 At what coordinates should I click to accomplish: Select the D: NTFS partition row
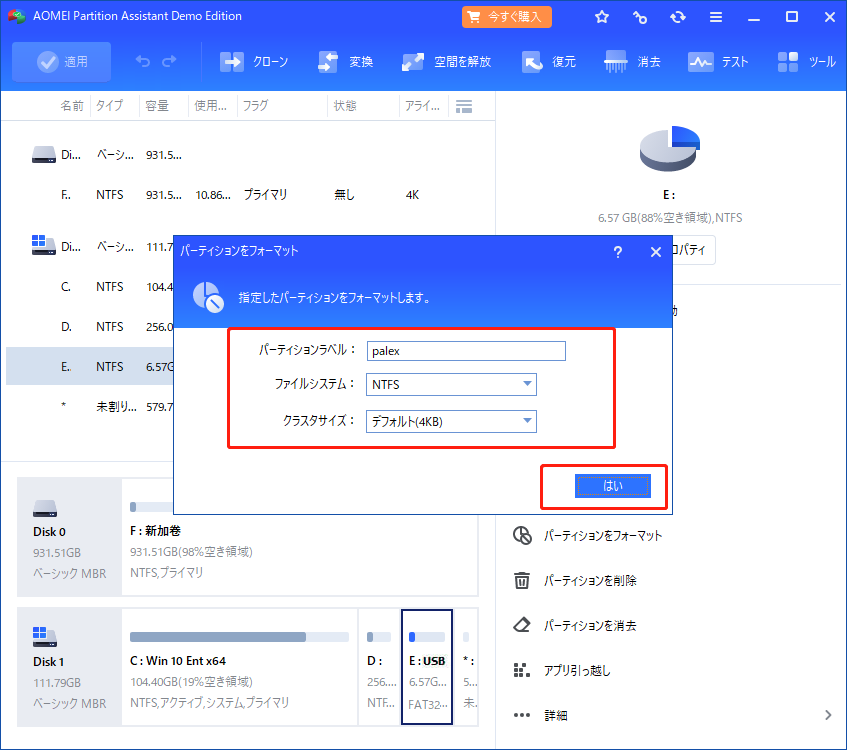coord(90,327)
